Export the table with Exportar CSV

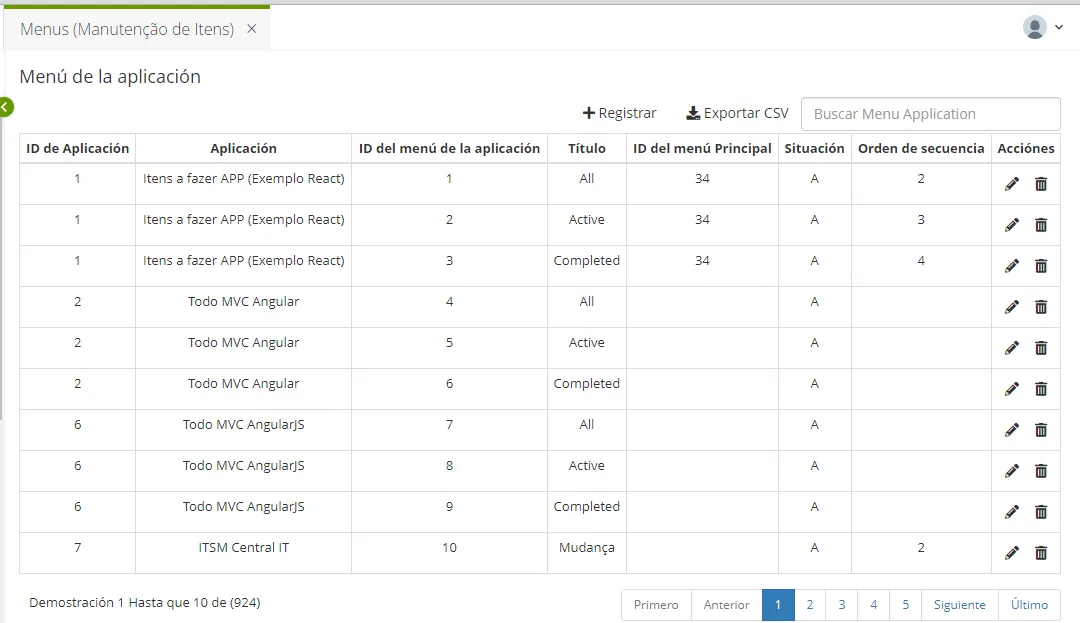[737, 113]
